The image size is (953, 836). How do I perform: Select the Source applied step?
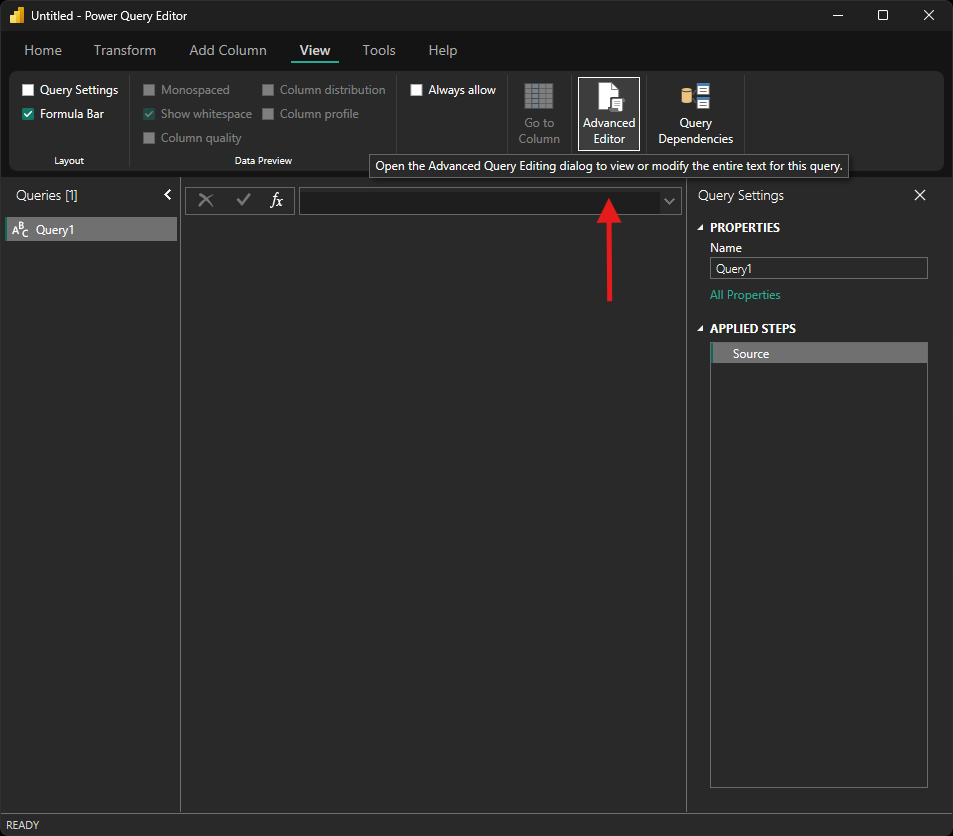pyautogui.click(x=751, y=354)
